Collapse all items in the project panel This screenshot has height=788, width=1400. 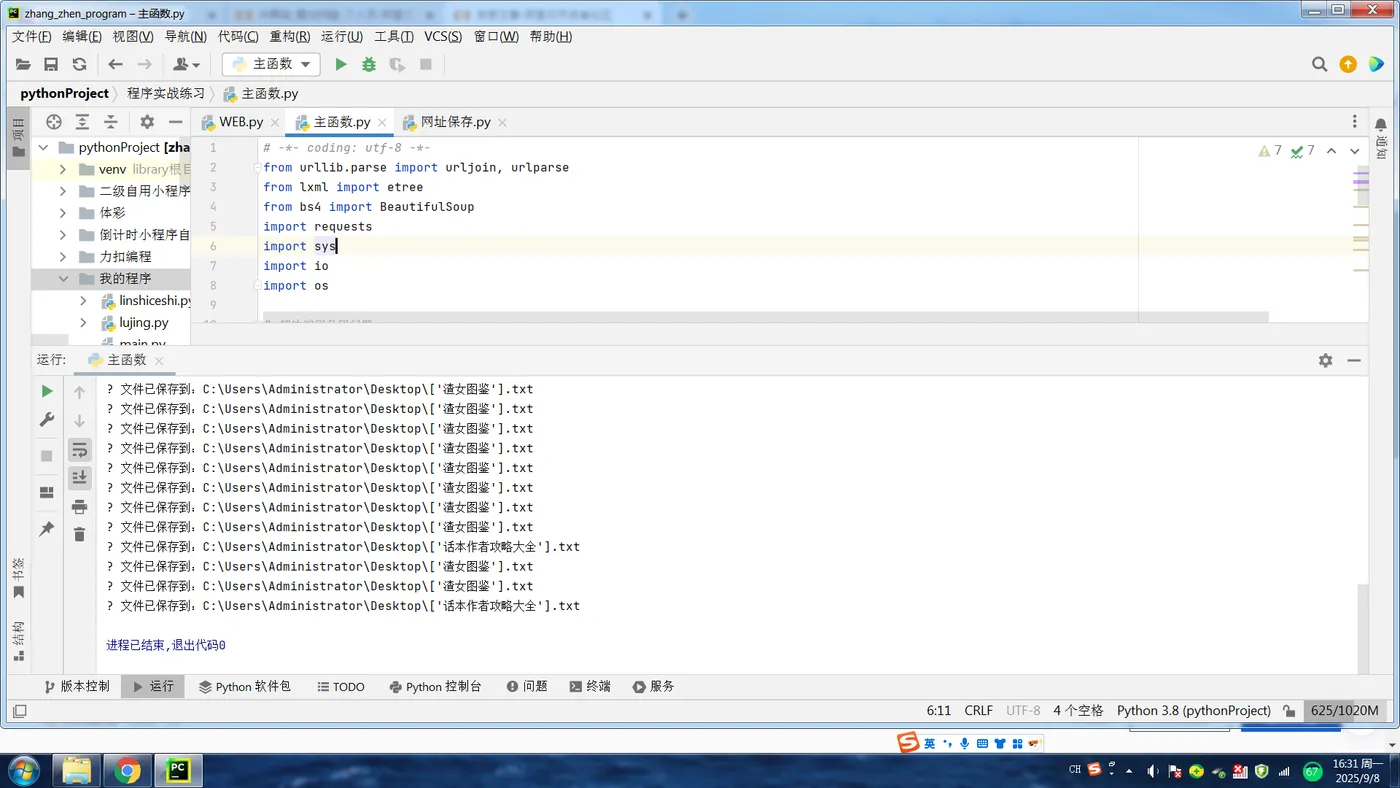tap(111, 122)
